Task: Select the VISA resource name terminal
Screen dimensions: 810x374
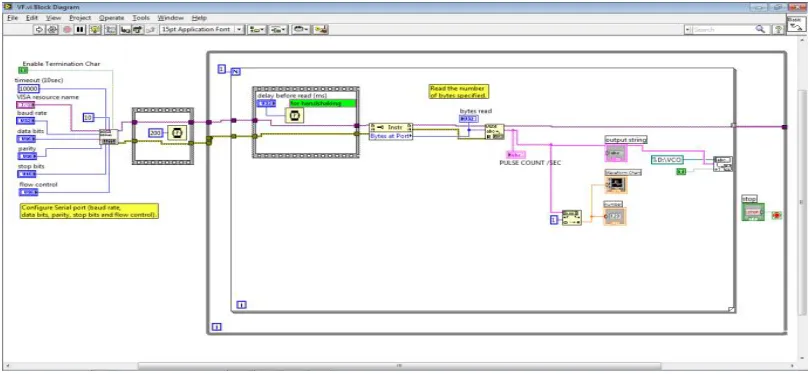Action: click(26, 105)
